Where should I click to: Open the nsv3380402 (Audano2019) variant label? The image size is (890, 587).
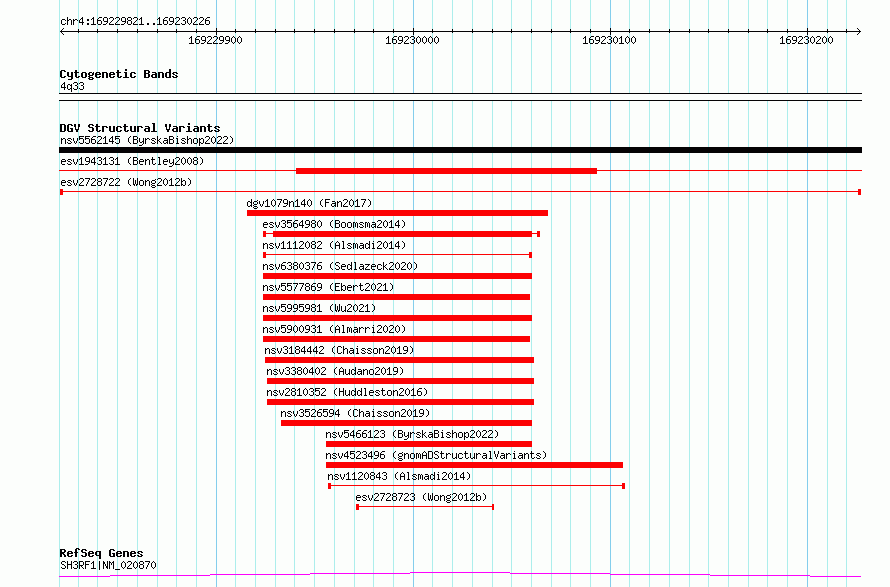tap(335, 371)
